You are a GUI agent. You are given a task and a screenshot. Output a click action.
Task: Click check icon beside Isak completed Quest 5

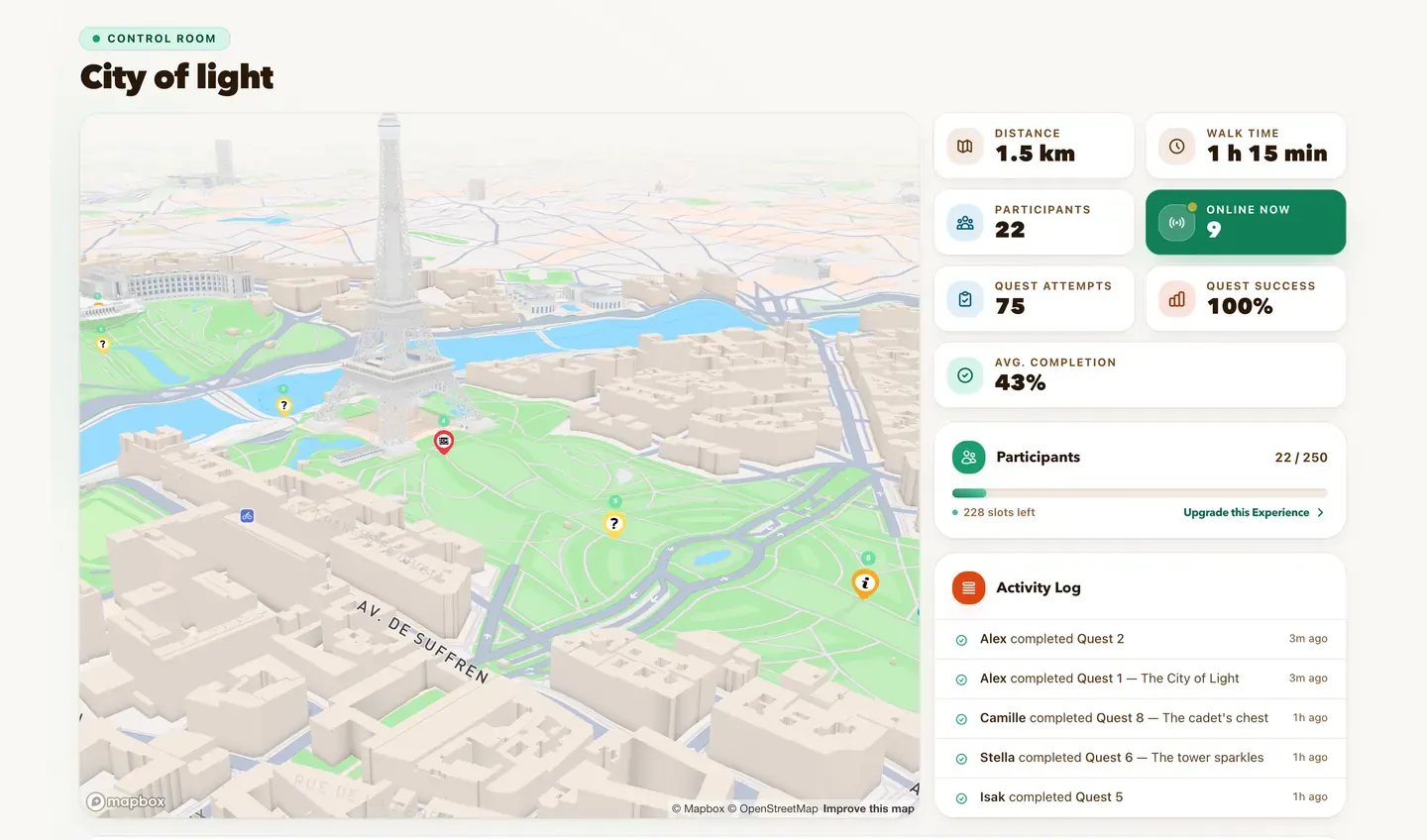tap(961, 798)
